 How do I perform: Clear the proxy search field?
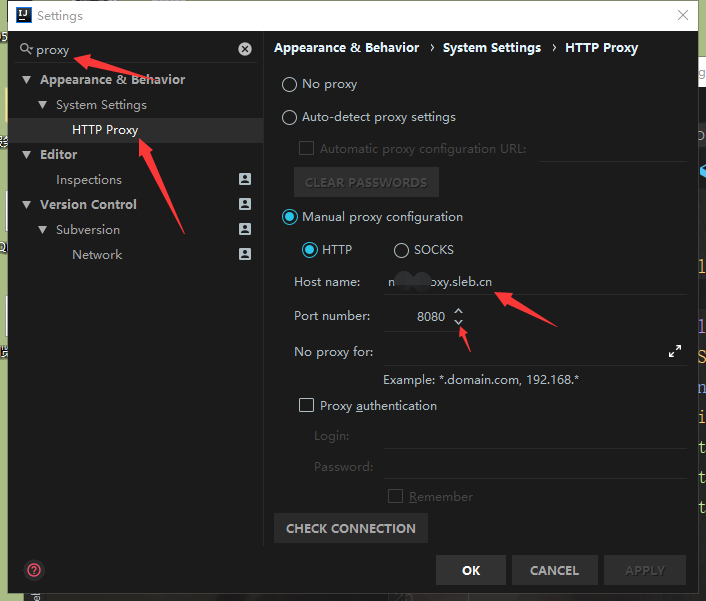(x=245, y=49)
